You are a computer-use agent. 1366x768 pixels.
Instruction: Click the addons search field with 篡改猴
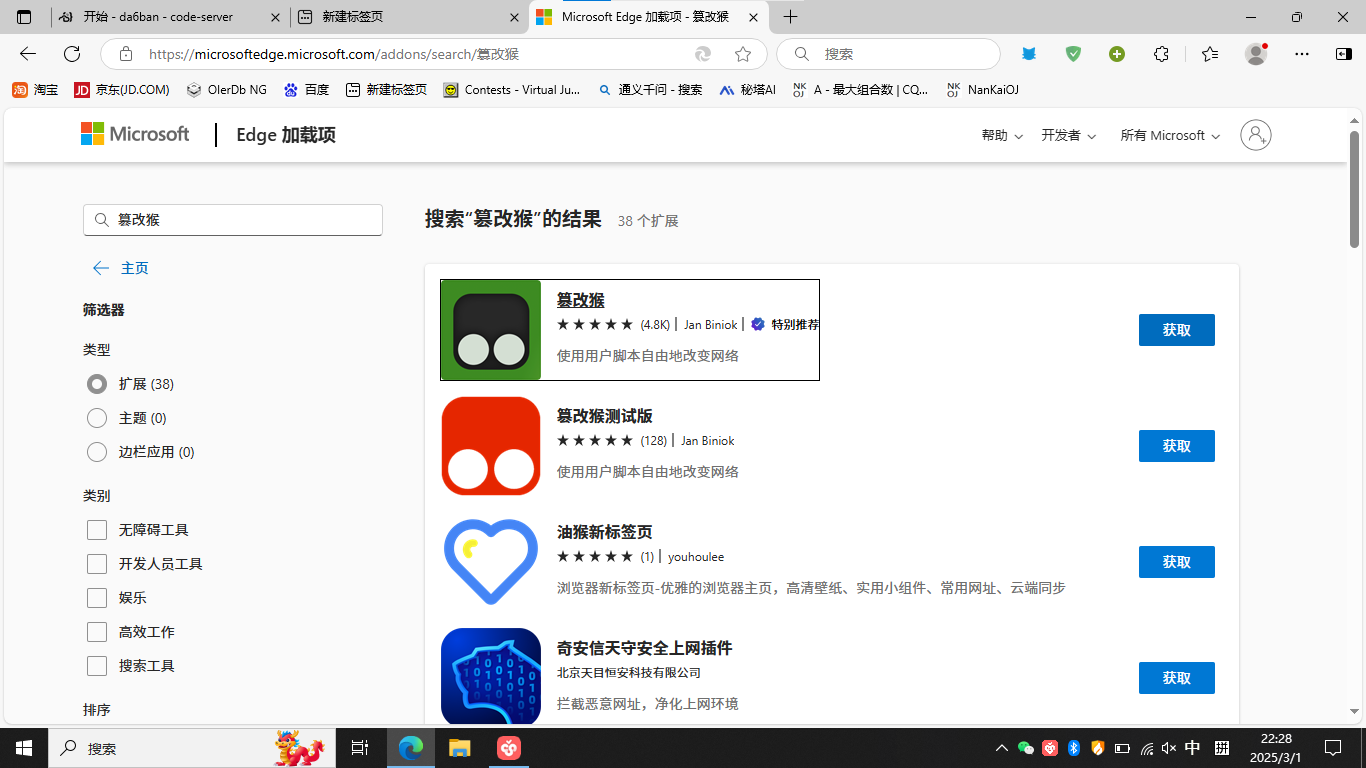pyautogui.click(x=233, y=220)
